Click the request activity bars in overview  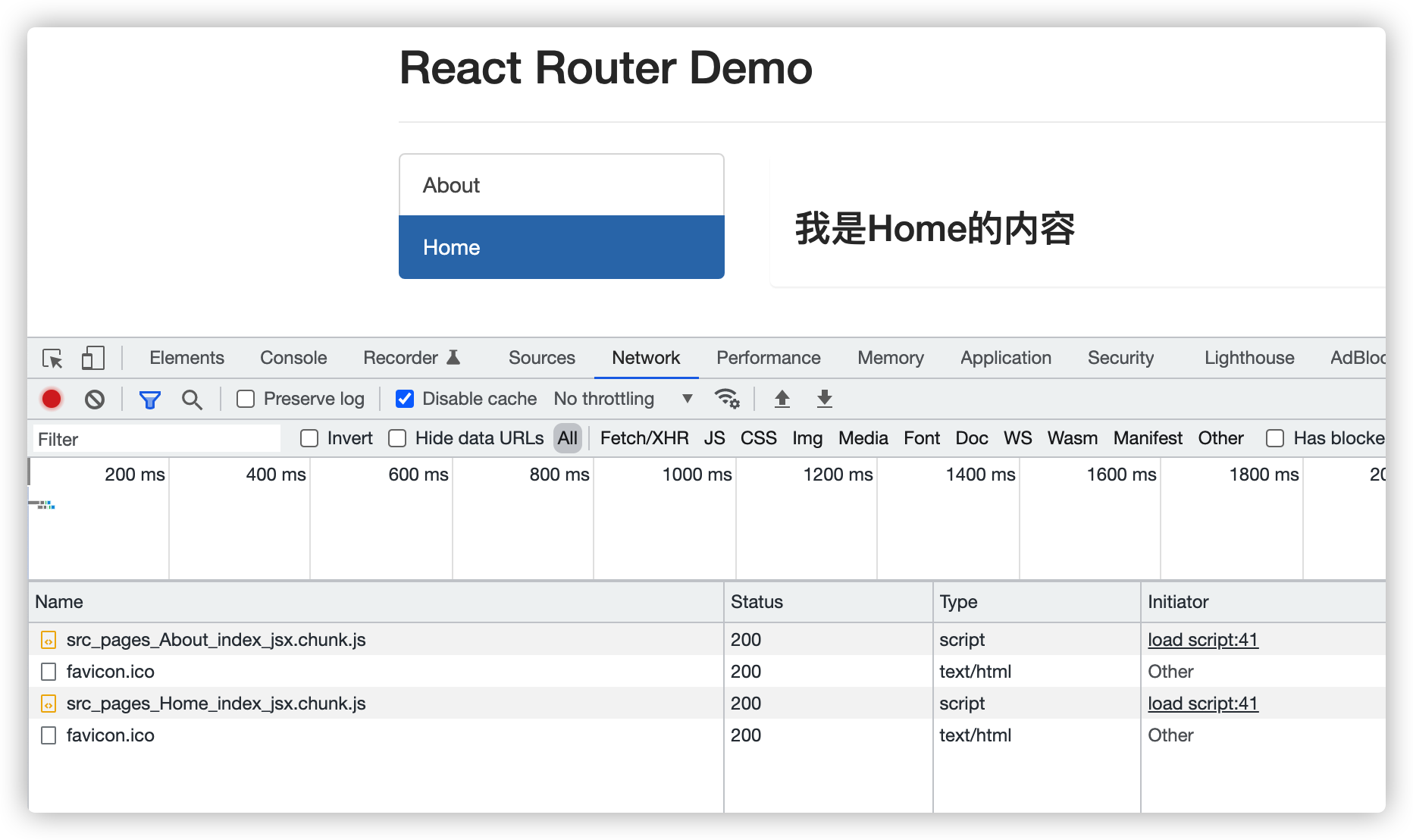click(42, 504)
